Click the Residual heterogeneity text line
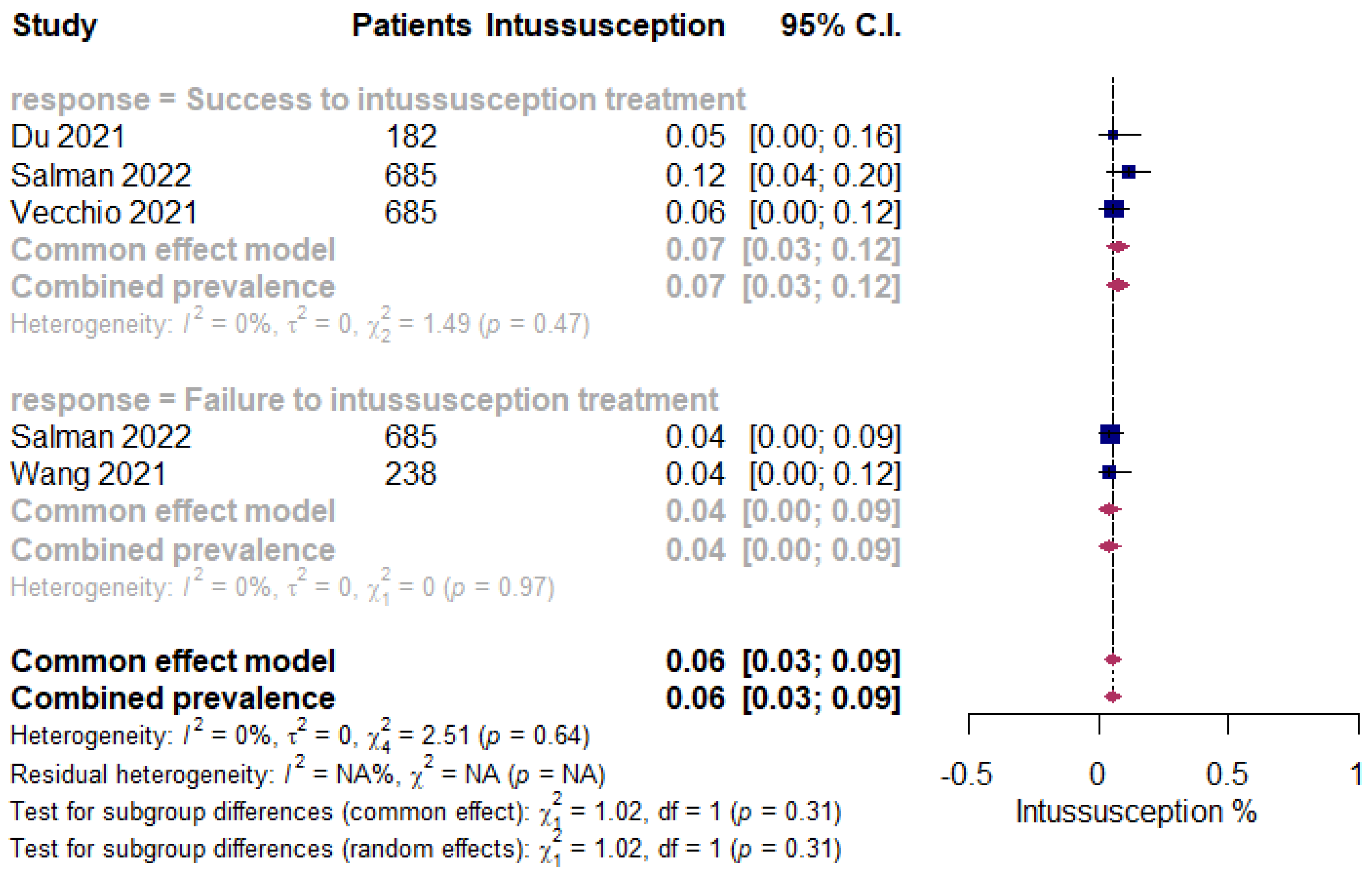The height and width of the screenshot is (877, 1372). point(308,775)
